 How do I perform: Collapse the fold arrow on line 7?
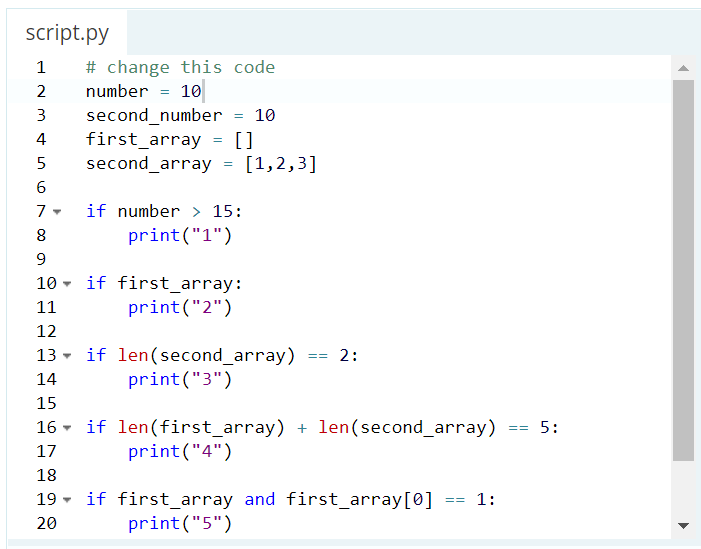pyautogui.click(x=57, y=212)
